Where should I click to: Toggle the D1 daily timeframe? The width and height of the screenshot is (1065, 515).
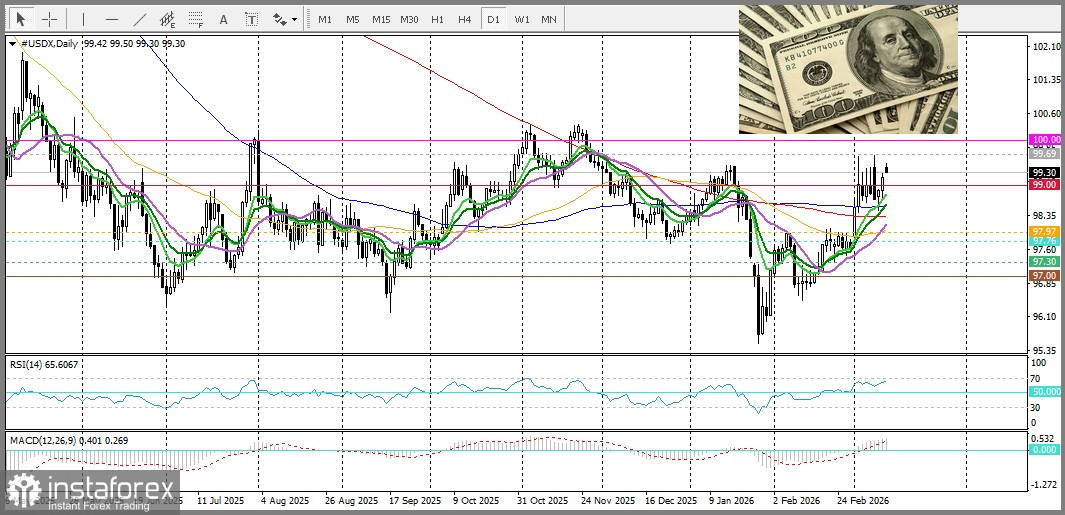click(x=493, y=19)
